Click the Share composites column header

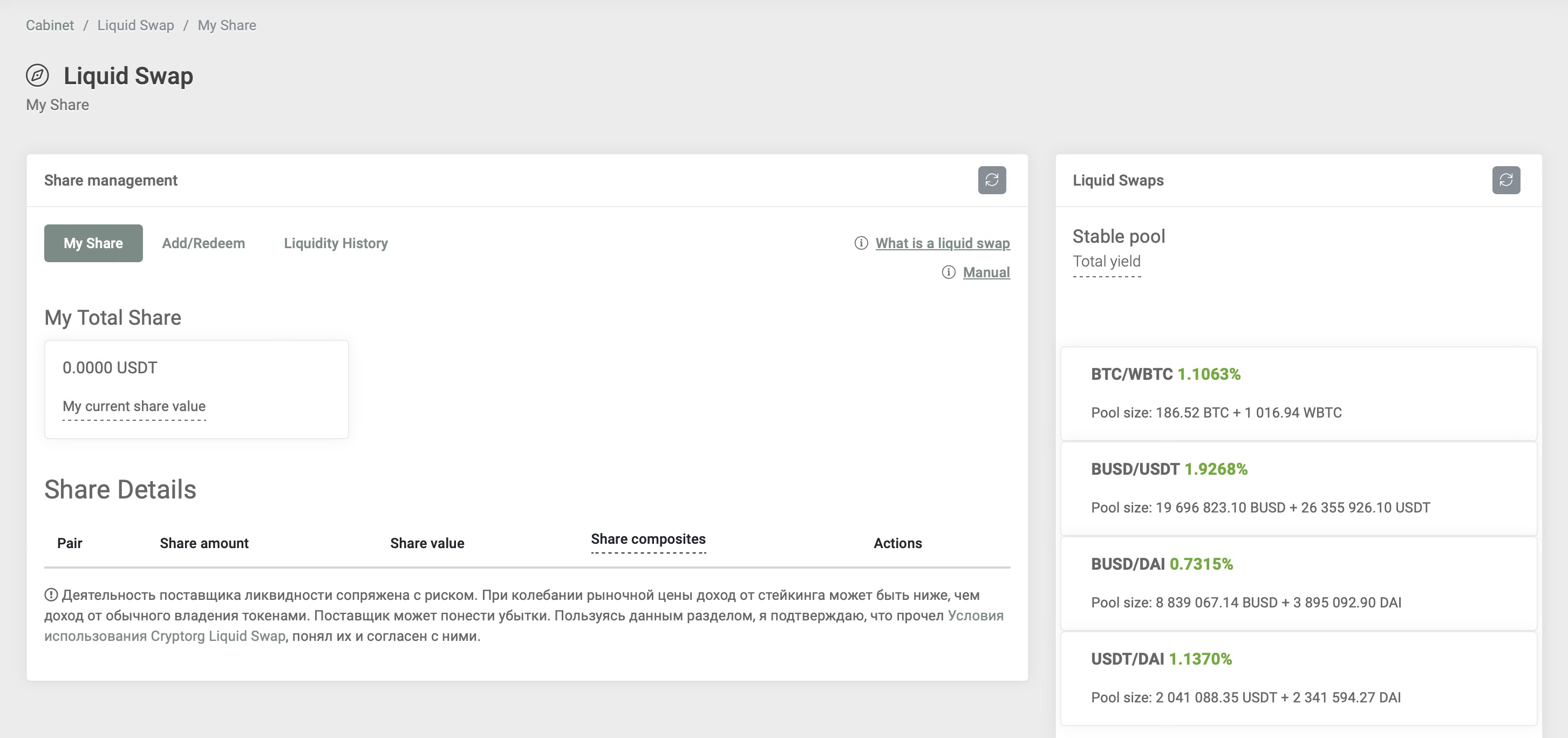pos(648,539)
